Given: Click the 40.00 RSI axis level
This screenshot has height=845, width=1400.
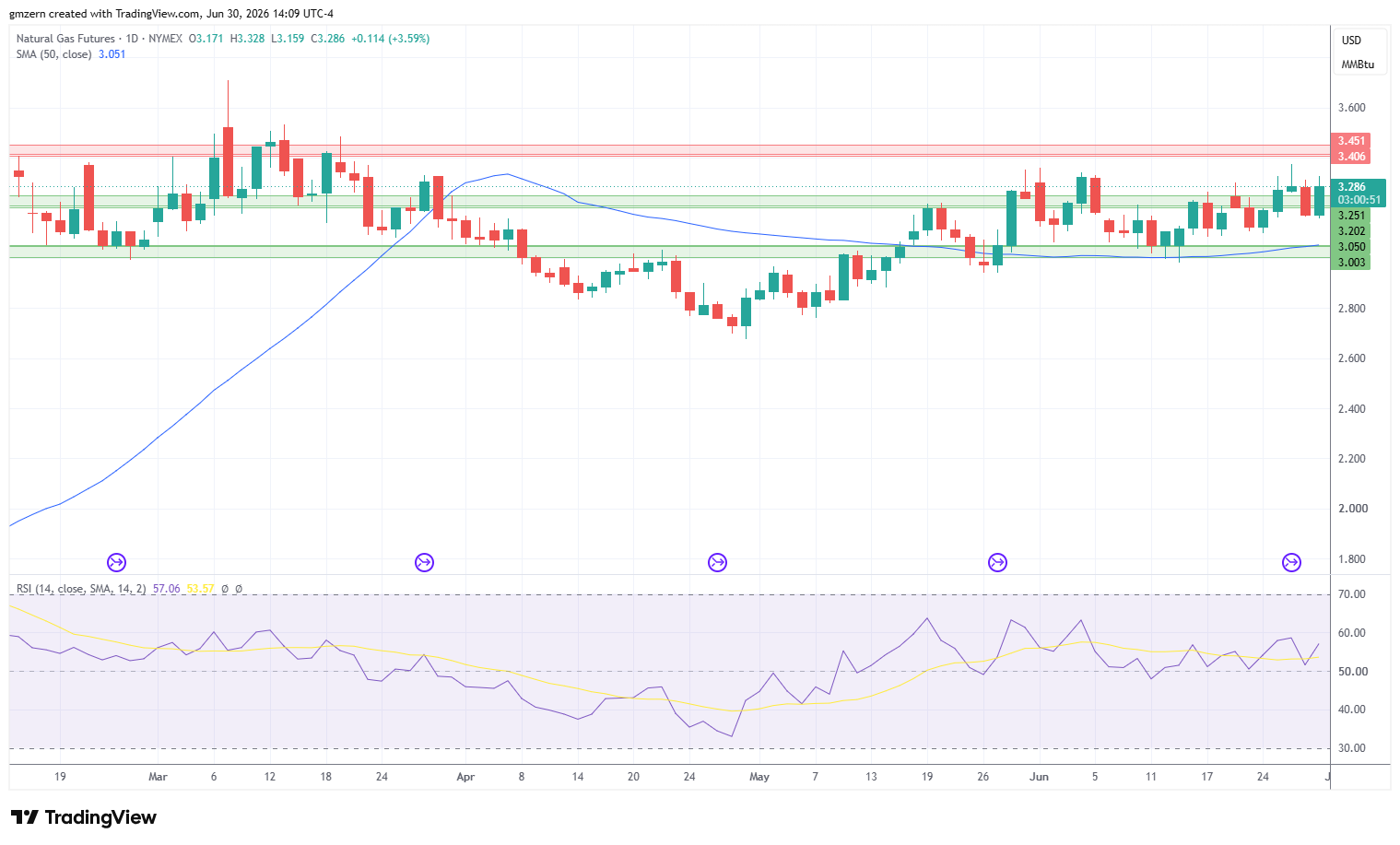Looking at the screenshot, I should (1352, 710).
